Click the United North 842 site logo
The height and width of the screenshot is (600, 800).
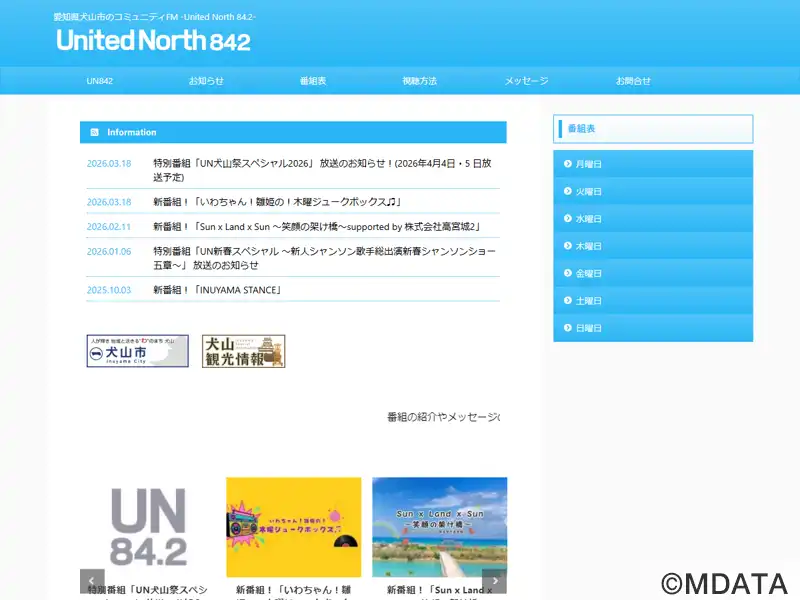[x=153, y=40]
